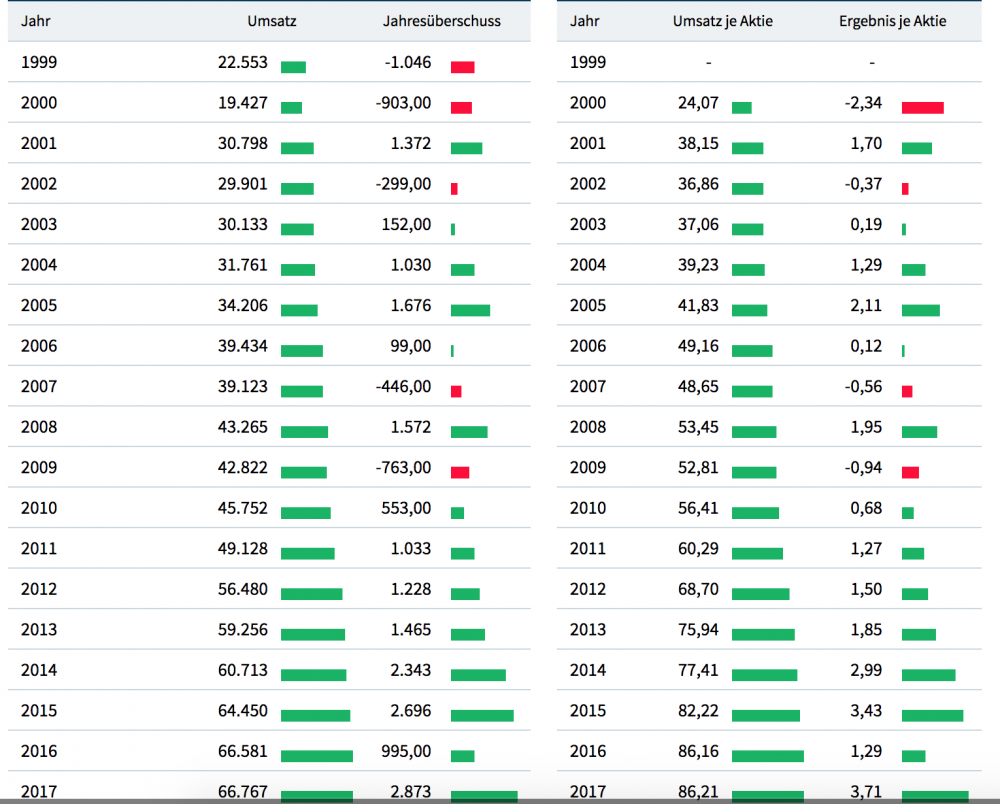Click the small red bar beside -299,00

454,189
